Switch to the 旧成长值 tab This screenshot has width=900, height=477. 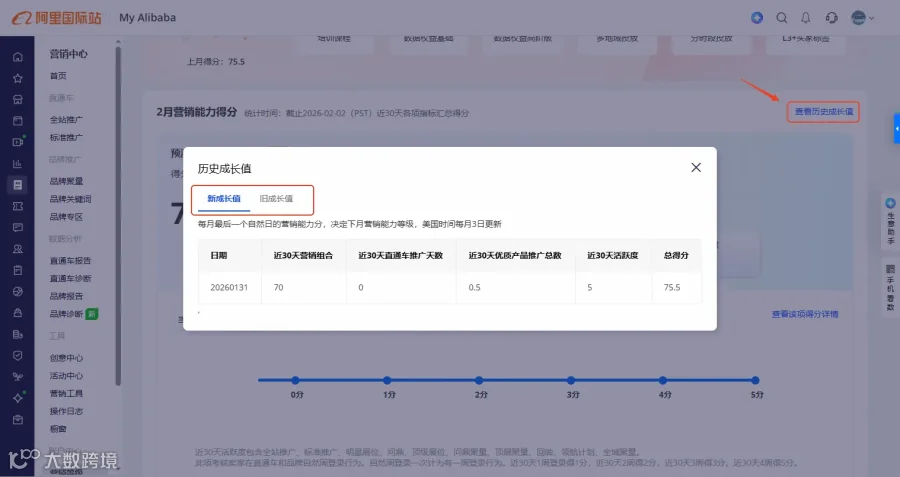276,199
